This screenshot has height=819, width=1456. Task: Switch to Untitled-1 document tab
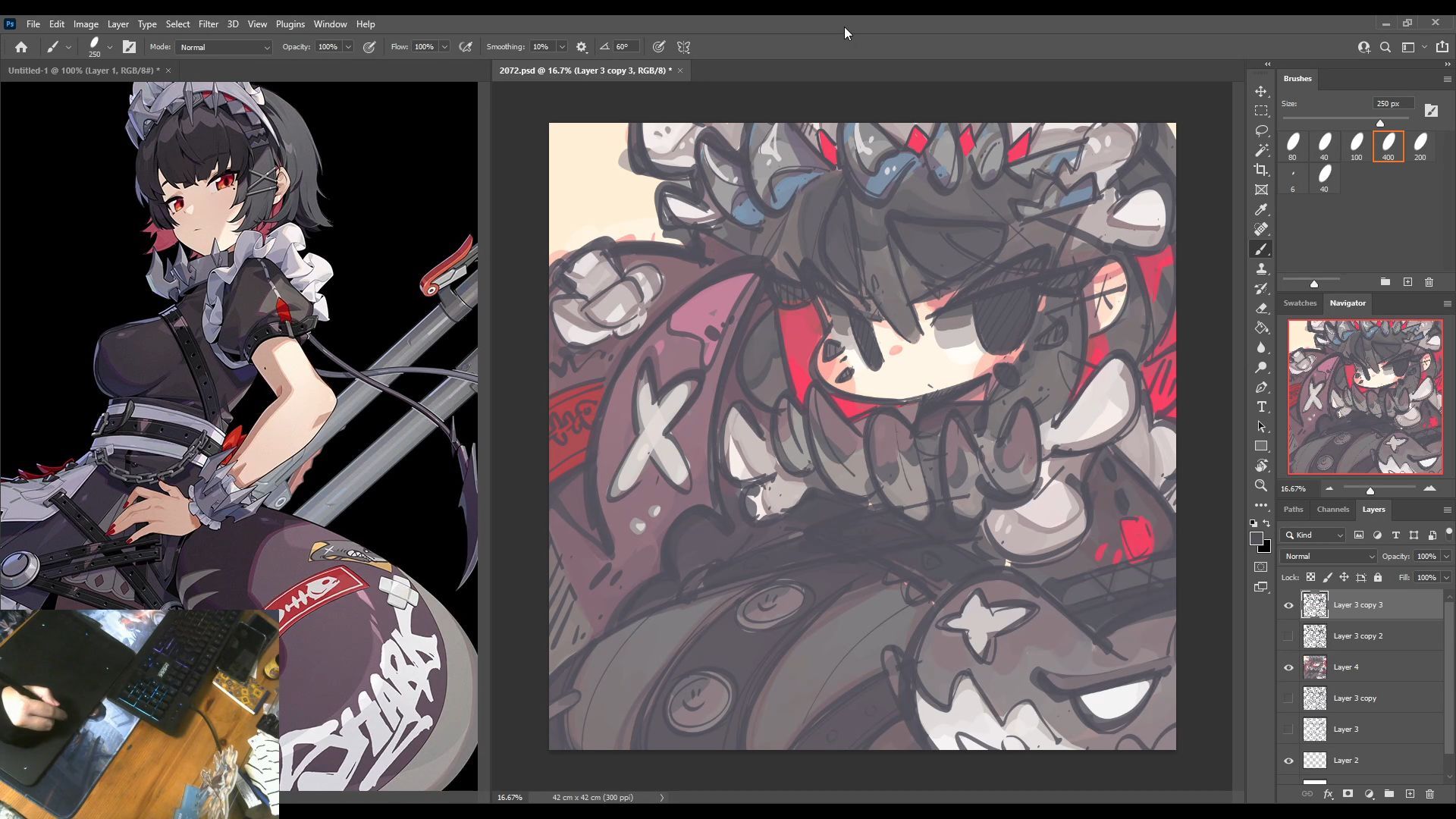point(83,71)
